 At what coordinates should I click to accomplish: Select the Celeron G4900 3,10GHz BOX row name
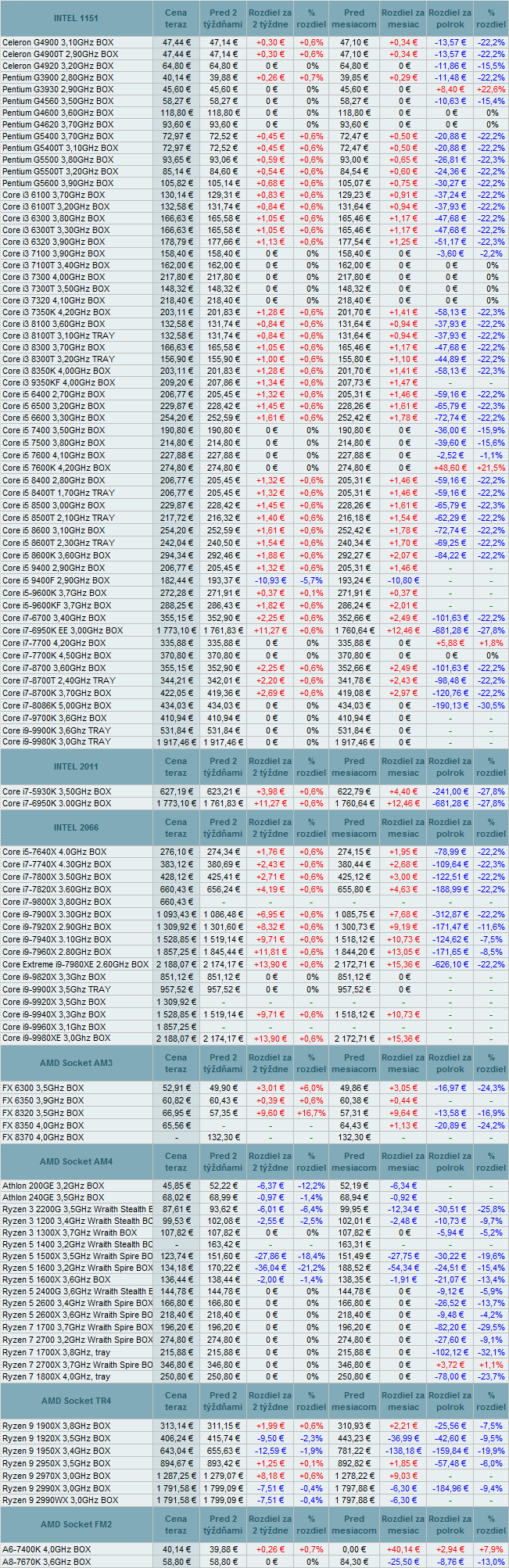click(x=59, y=42)
